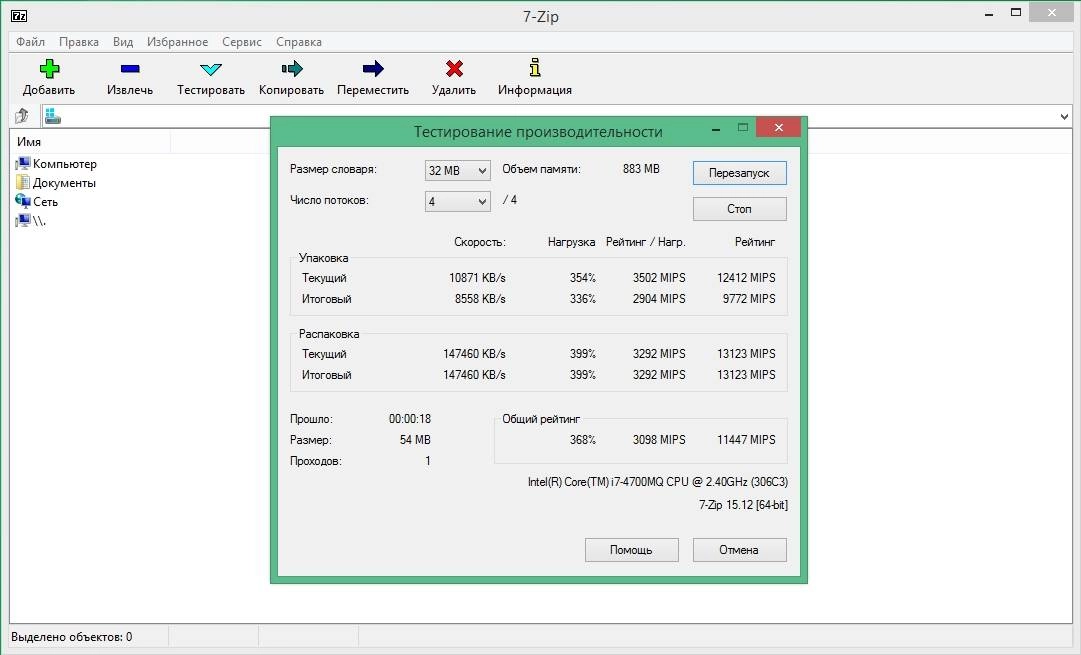The image size is (1081, 655).
Task: Open the Справка menu
Action: (x=299, y=42)
